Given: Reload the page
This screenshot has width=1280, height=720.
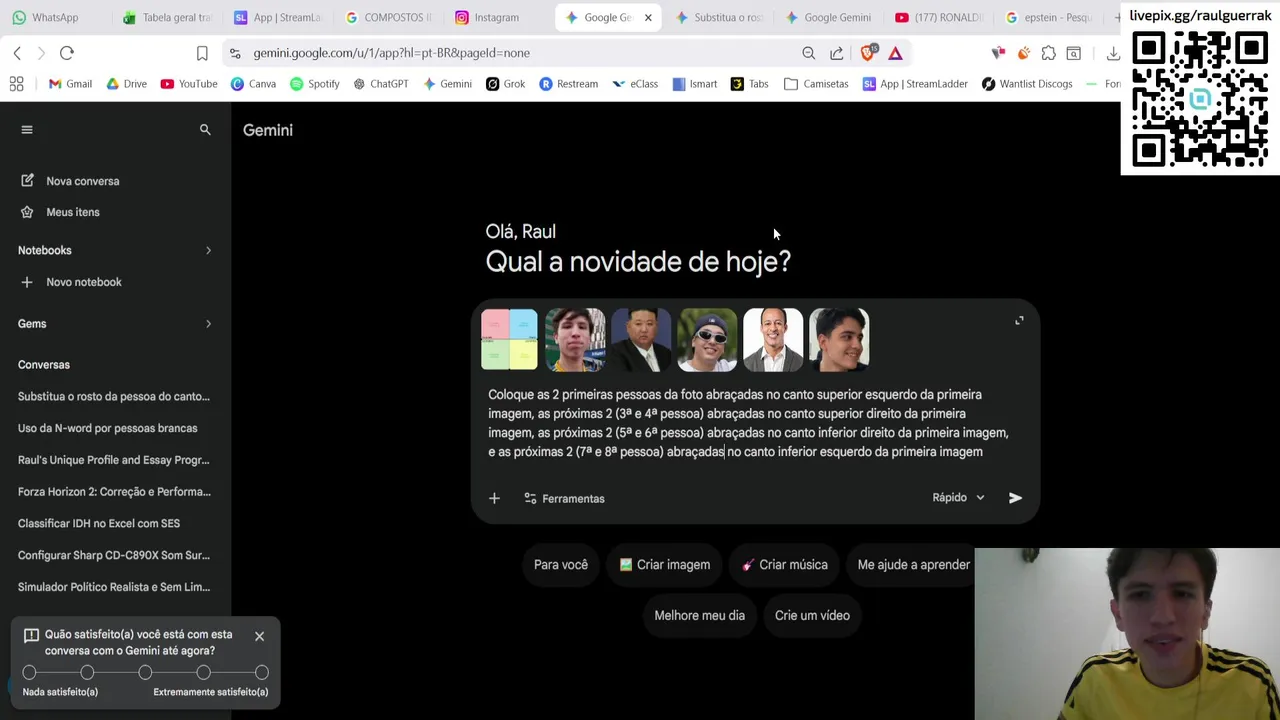Looking at the screenshot, I should coord(67,53).
